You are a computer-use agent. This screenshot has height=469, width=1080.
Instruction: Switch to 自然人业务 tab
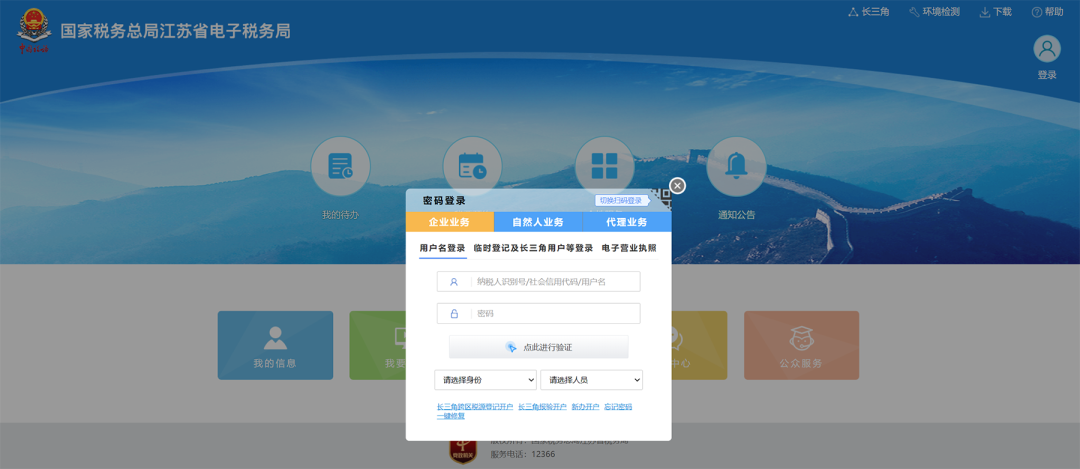click(538, 222)
